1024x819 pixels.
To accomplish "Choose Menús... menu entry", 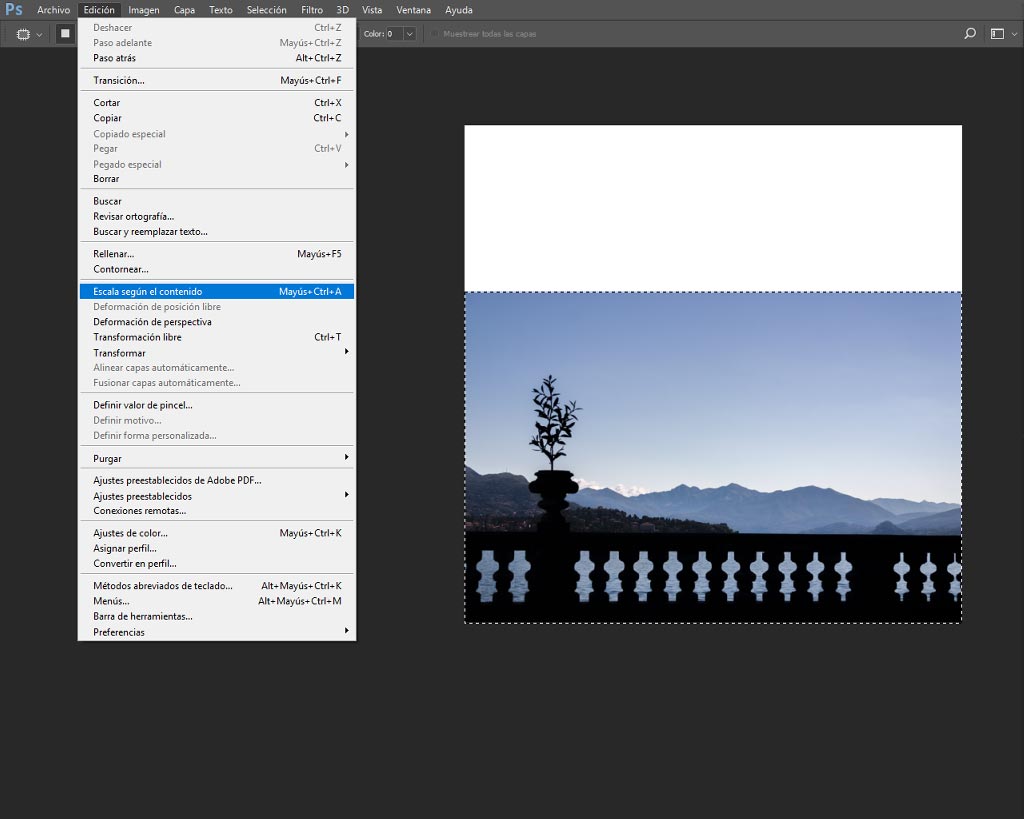I will [217, 601].
